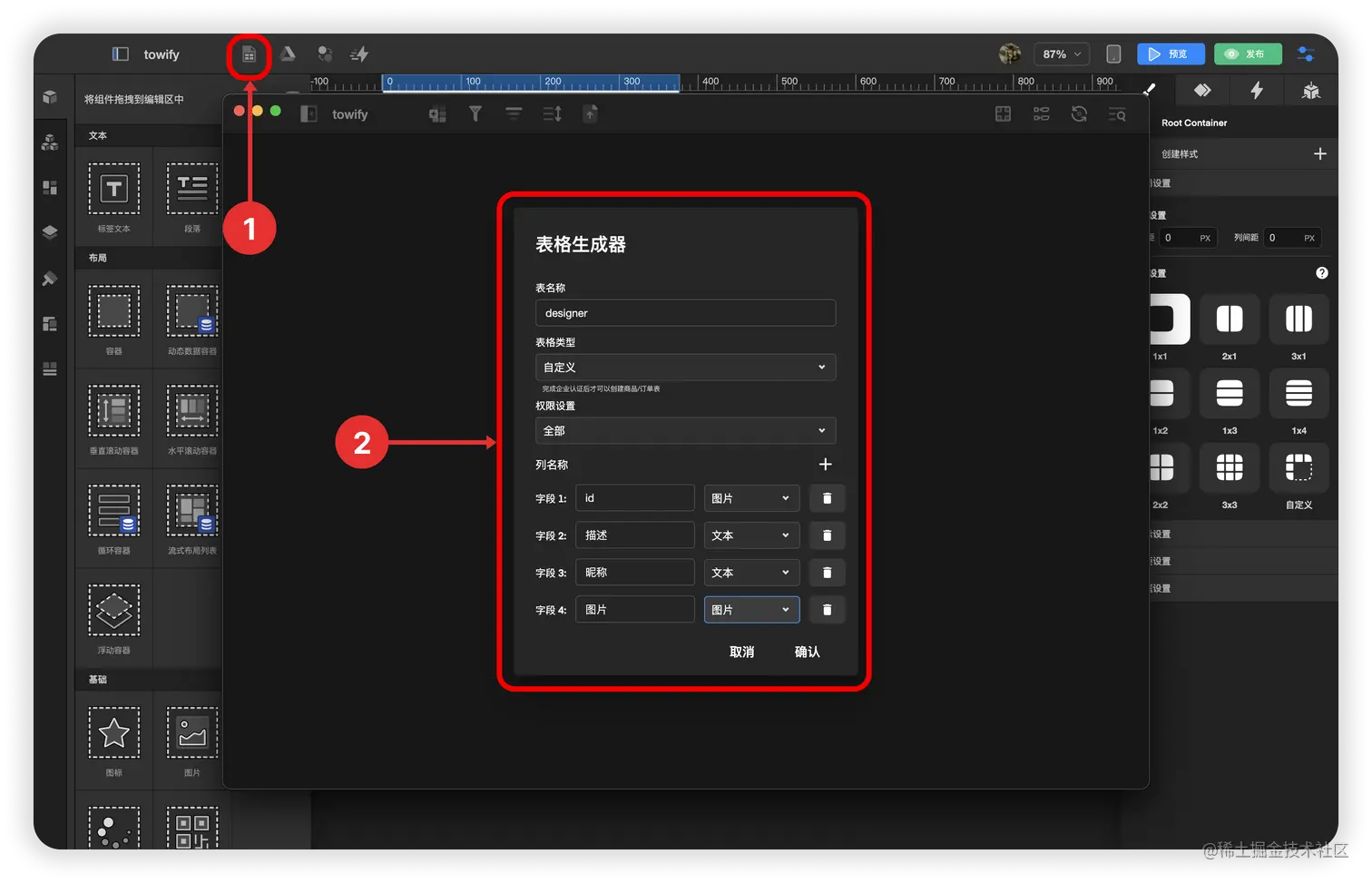The width and height of the screenshot is (1372, 883).
Task: Select the 标签文本 label text component
Action: click(113, 197)
